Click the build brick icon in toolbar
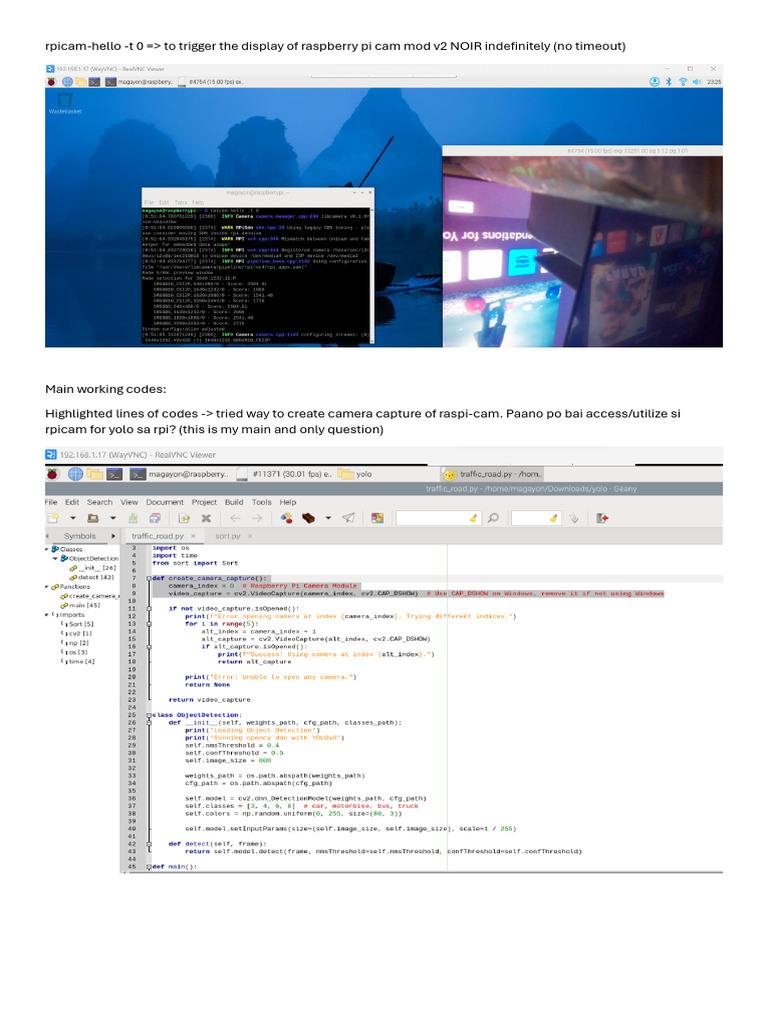Viewport: 768px width, 1024px height. coord(309,518)
